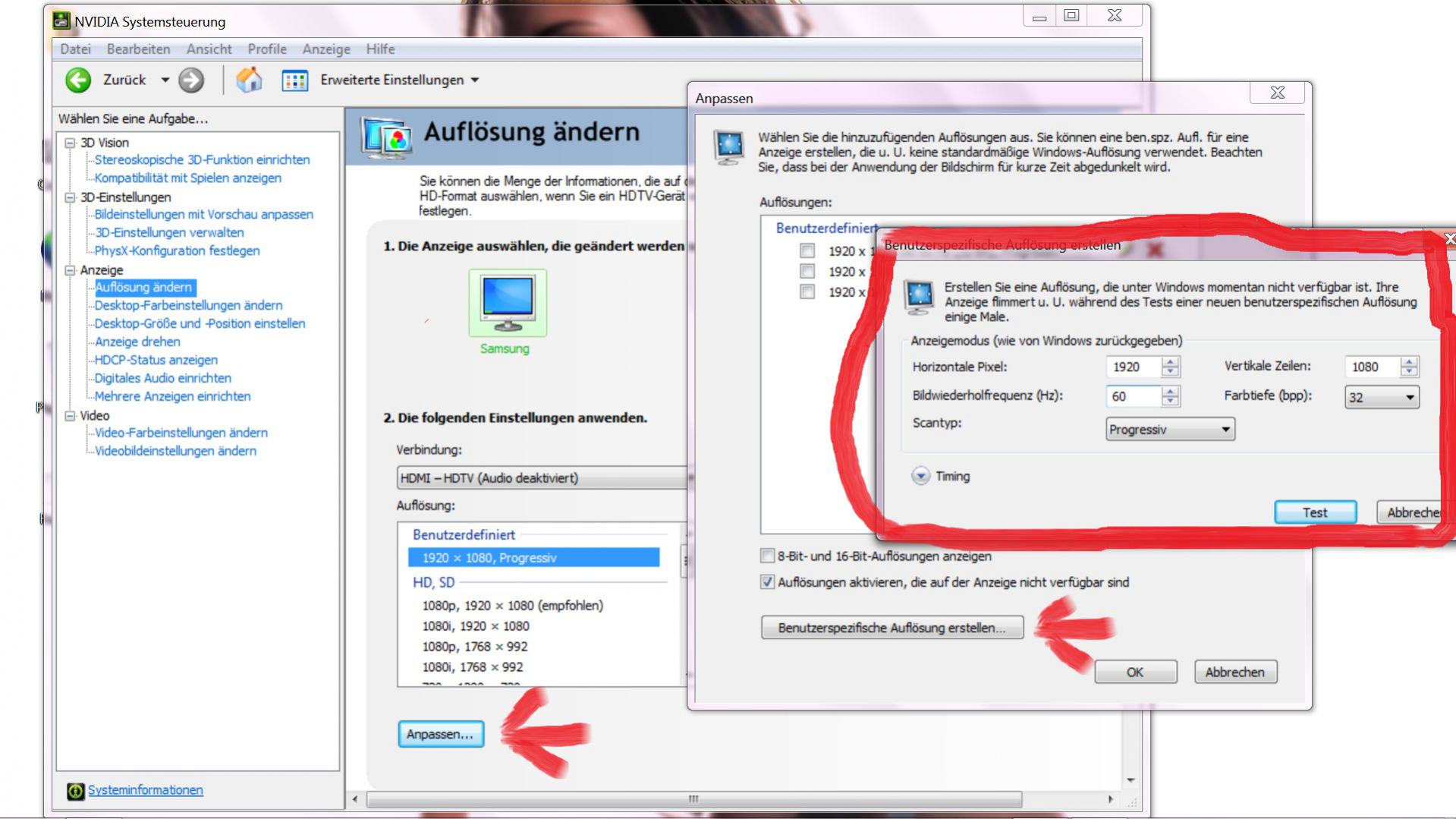The image size is (1456, 819).
Task: Select Stereoskopische 3D-Funktion einrichten
Action: point(202,159)
